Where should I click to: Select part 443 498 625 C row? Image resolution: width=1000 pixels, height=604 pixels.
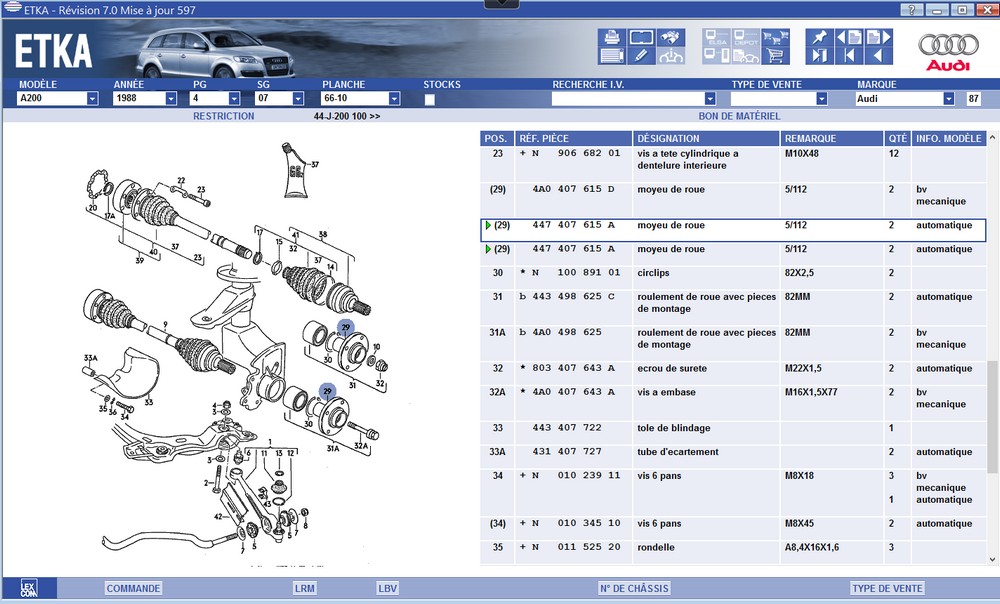pyautogui.click(x=733, y=308)
